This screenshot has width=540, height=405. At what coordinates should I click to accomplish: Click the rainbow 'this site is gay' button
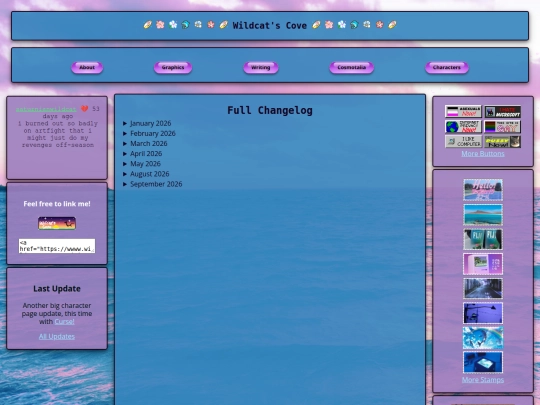pos(503,126)
